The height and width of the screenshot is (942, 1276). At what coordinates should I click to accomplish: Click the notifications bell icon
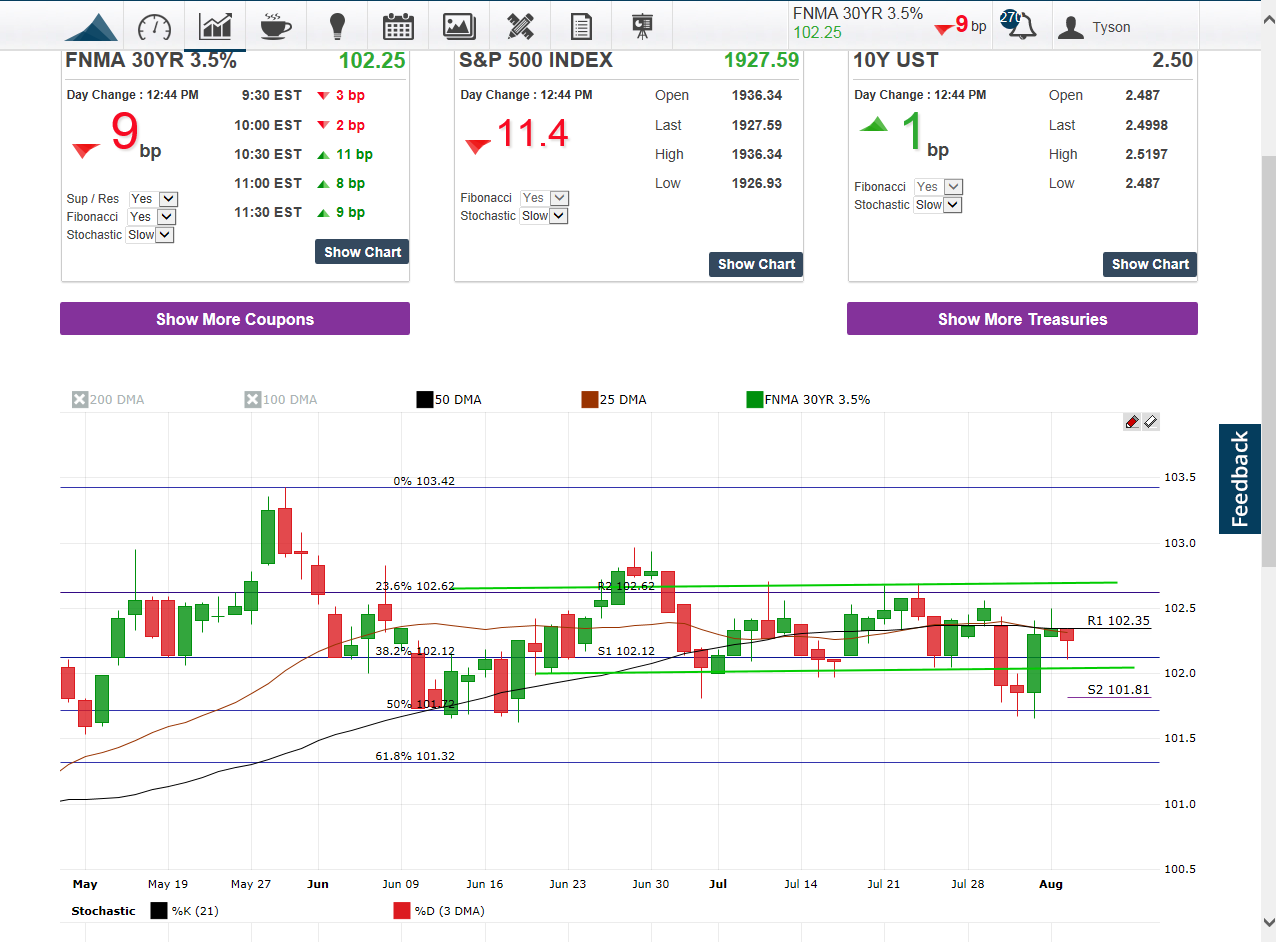tap(1021, 27)
